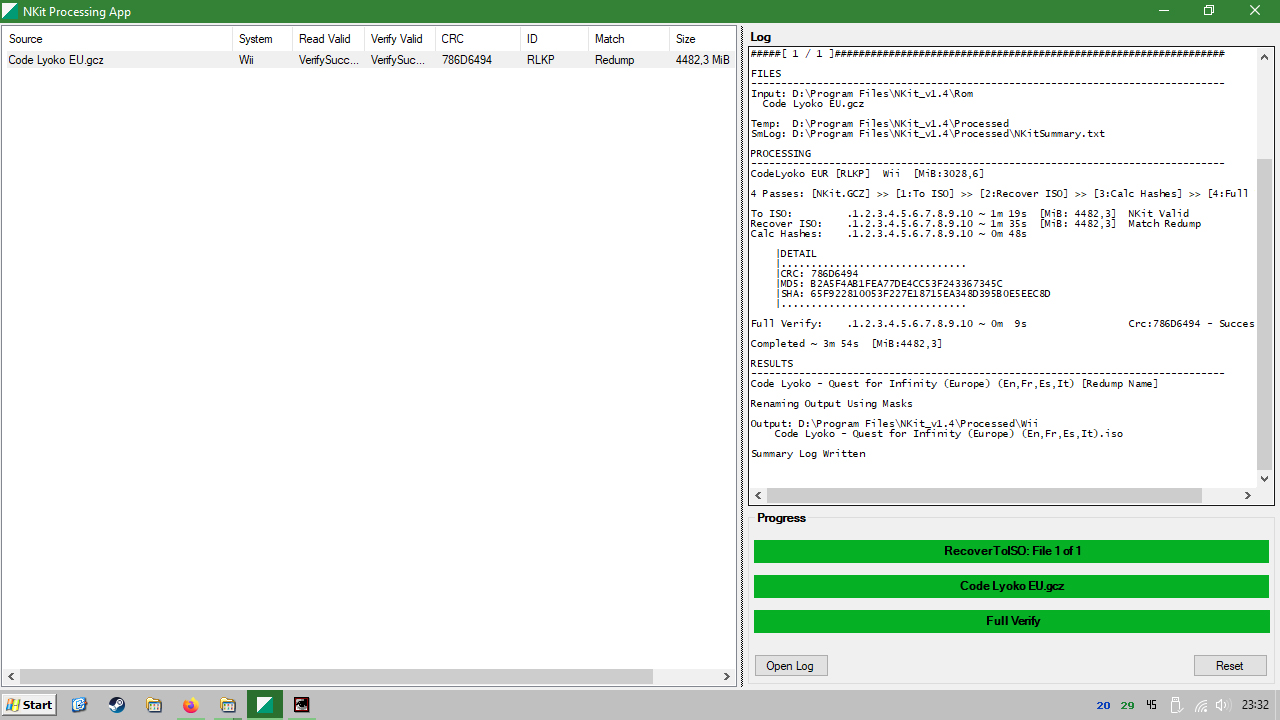This screenshot has width=1280, height=720.
Task: Click the NKit title bar app icon
Action: click(10, 11)
